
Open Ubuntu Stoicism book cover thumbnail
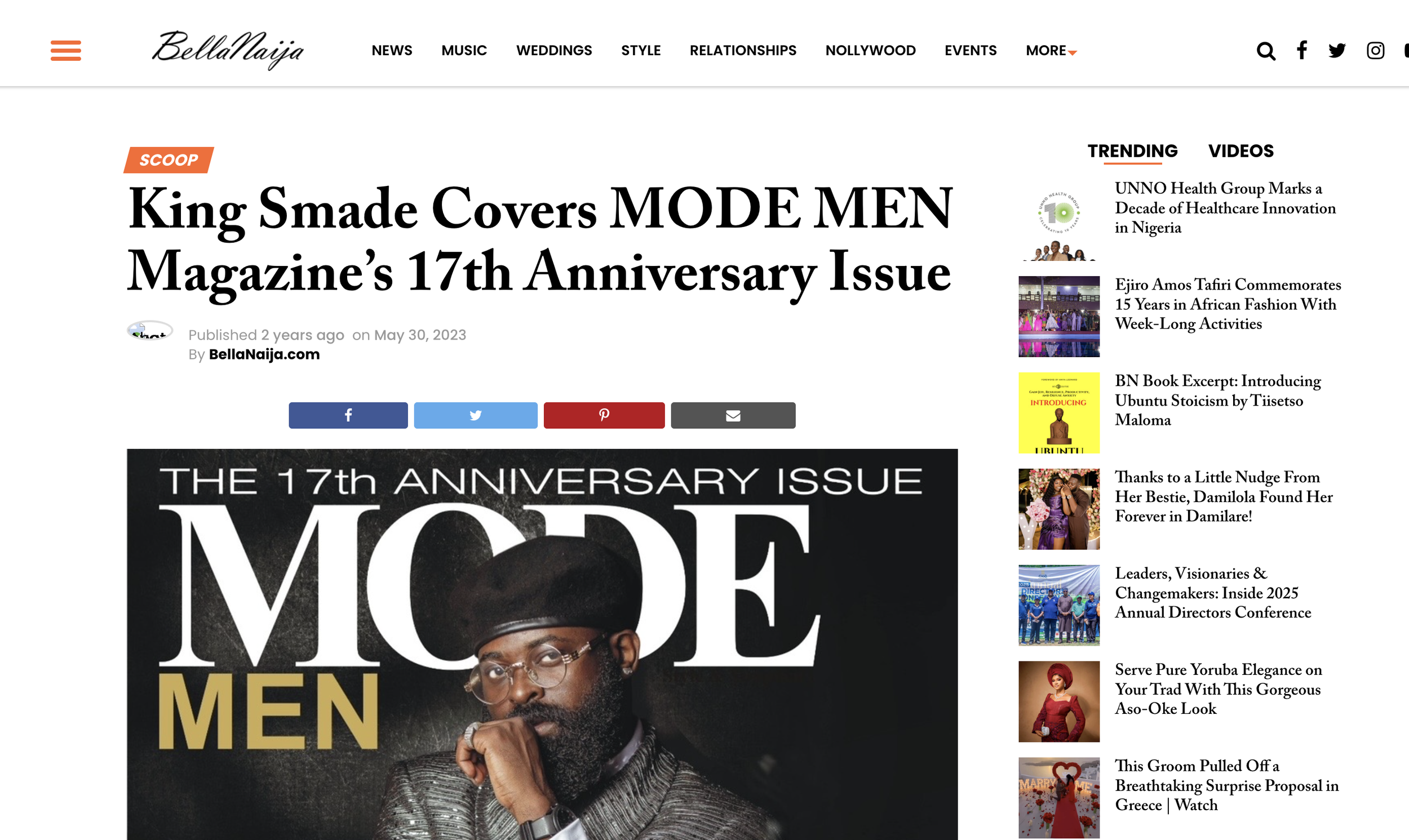point(1058,412)
